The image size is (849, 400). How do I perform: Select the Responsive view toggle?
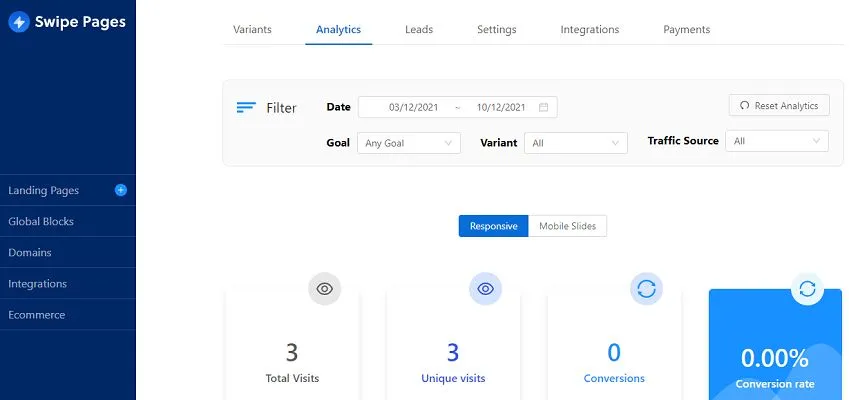coord(493,226)
